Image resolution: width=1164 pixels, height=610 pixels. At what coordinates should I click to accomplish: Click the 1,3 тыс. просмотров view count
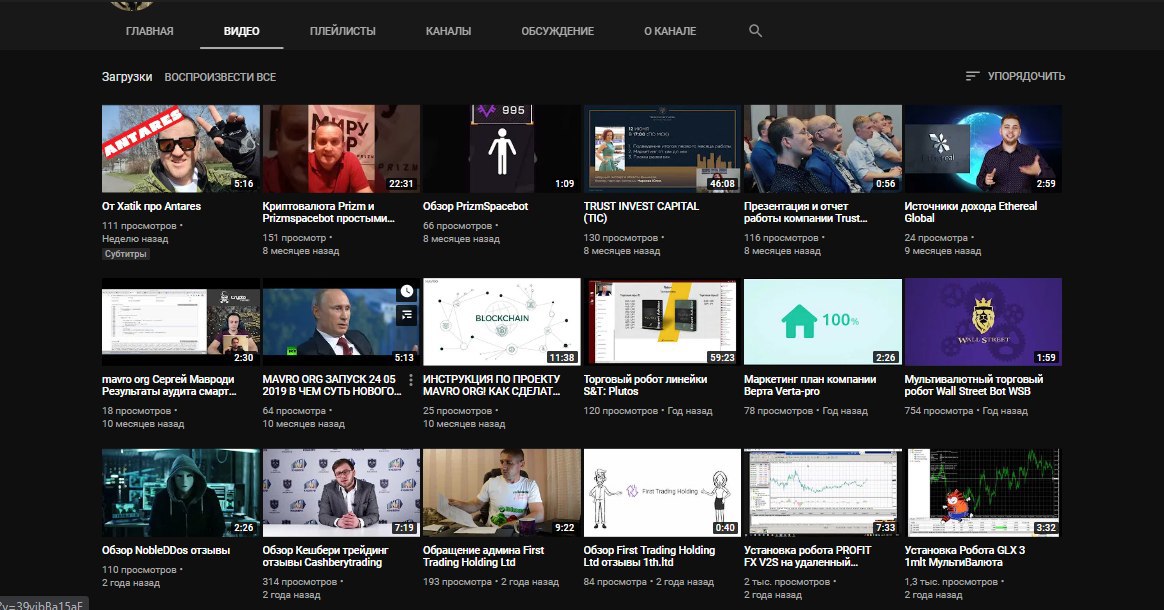(x=951, y=583)
